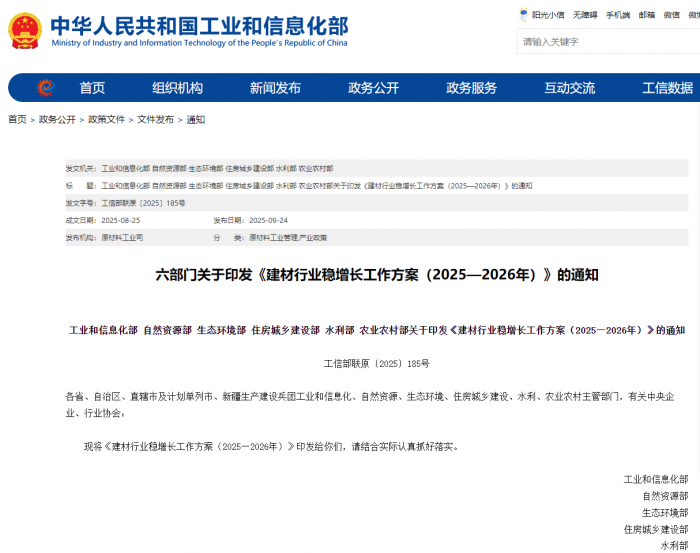The image size is (700, 553).
Task: Open 政务公开 in the blue navigation bar
Action: tap(373, 88)
